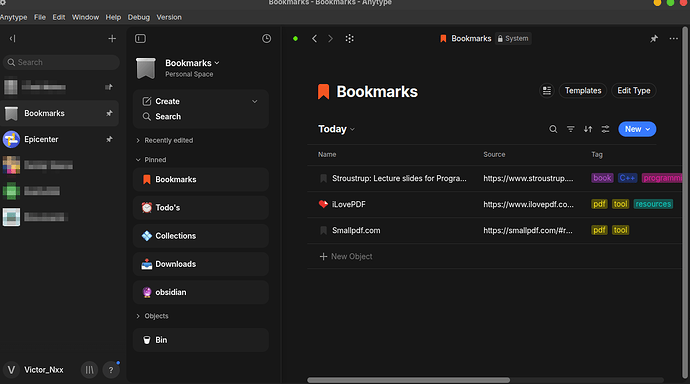Image resolution: width=690 pixels, height=384 pixels.
Task: Go forward with the right arrow
Action: point(330,39)
